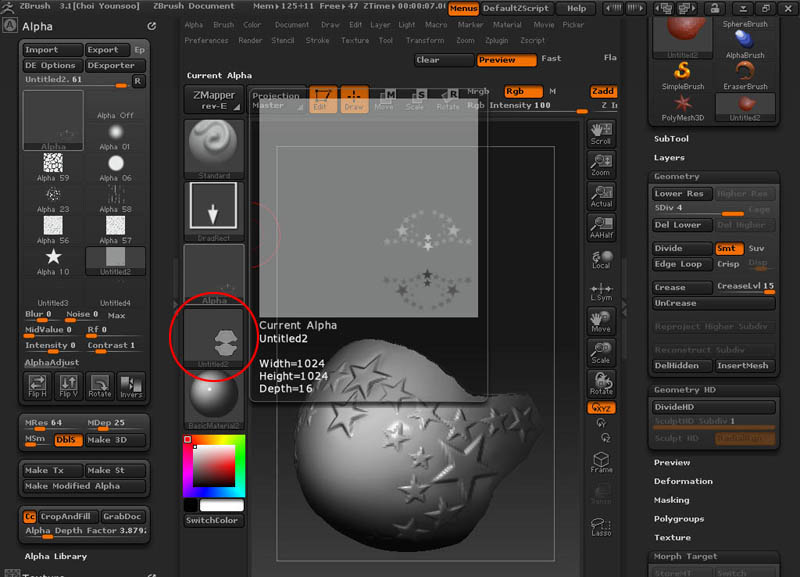Activate the Lasso selection icon
Viewport: 800px width, 577px height.
[601, 526]
